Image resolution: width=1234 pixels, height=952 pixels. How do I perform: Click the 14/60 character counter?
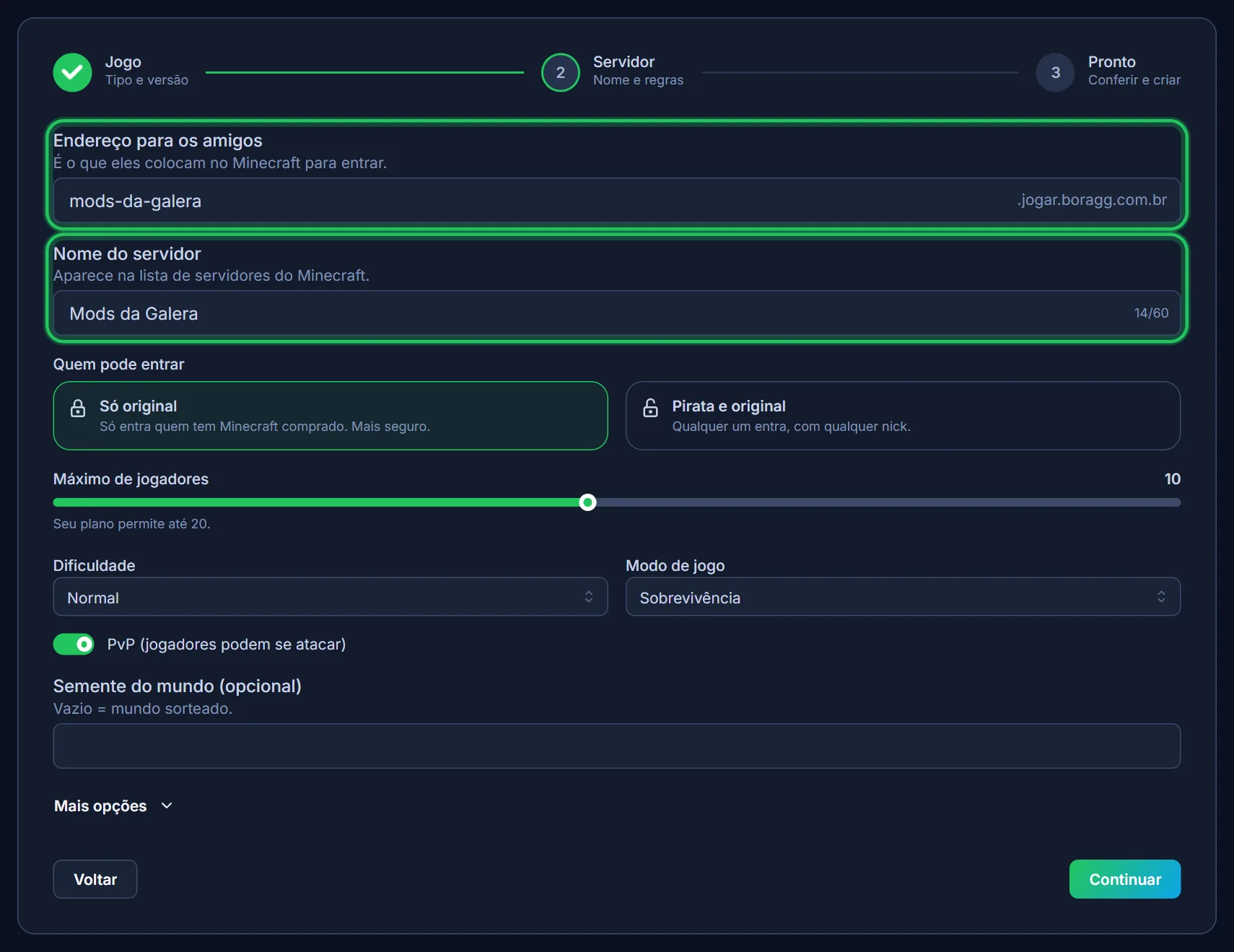1151,313
